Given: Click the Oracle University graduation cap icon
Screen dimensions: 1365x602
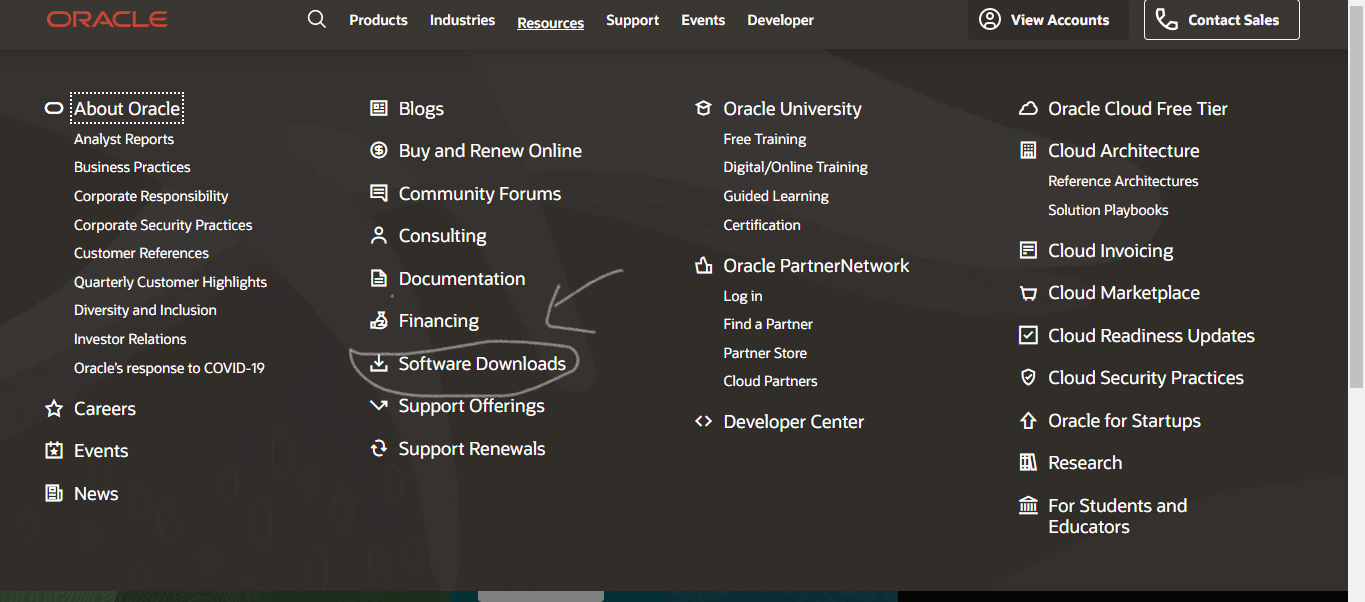Looking at the screenshot, I should coord(703,109).
